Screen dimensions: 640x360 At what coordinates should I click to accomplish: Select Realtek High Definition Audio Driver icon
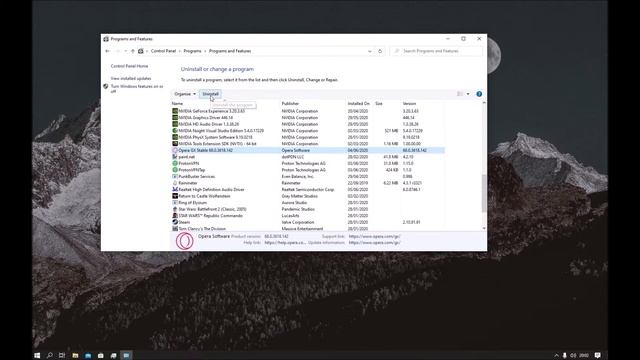click(175, 189)
